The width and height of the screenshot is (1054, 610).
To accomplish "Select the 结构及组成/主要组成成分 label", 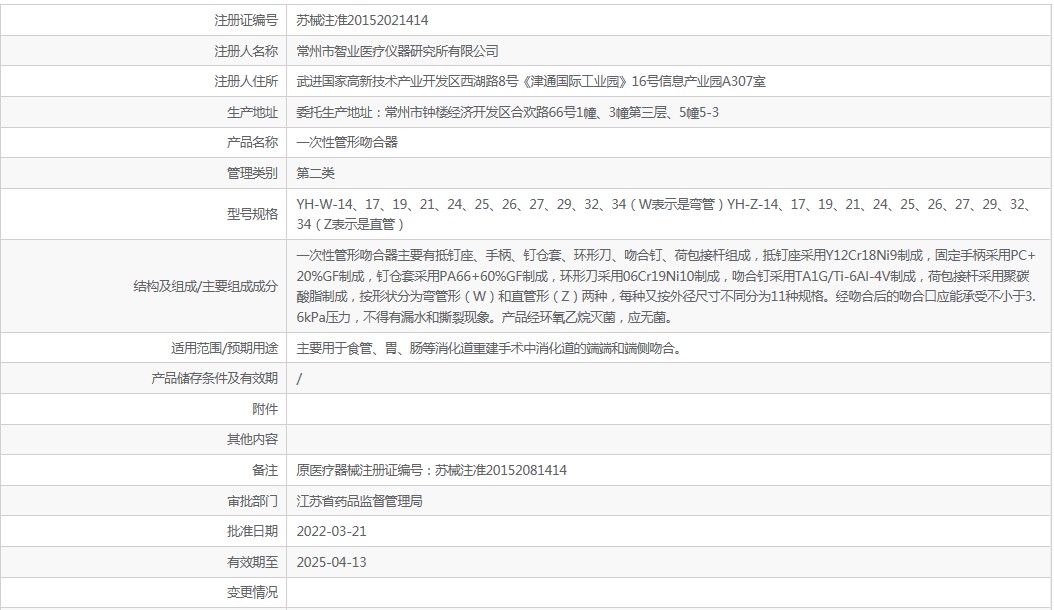I will (206, 287).
